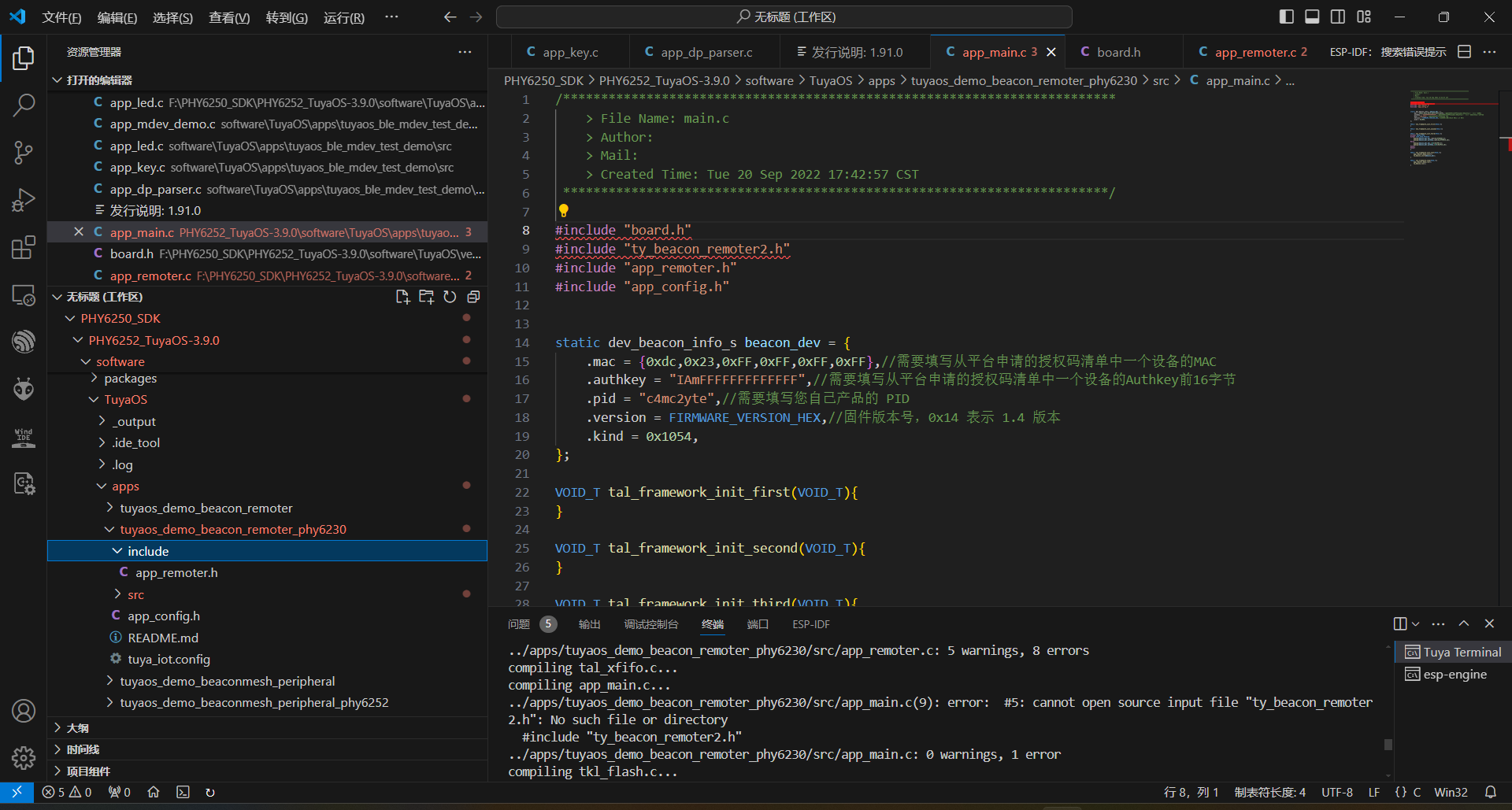Click the lightbulb quick-fix icon on line 7
This screenshot has width=1512, height=810.
tap(563, 211)
